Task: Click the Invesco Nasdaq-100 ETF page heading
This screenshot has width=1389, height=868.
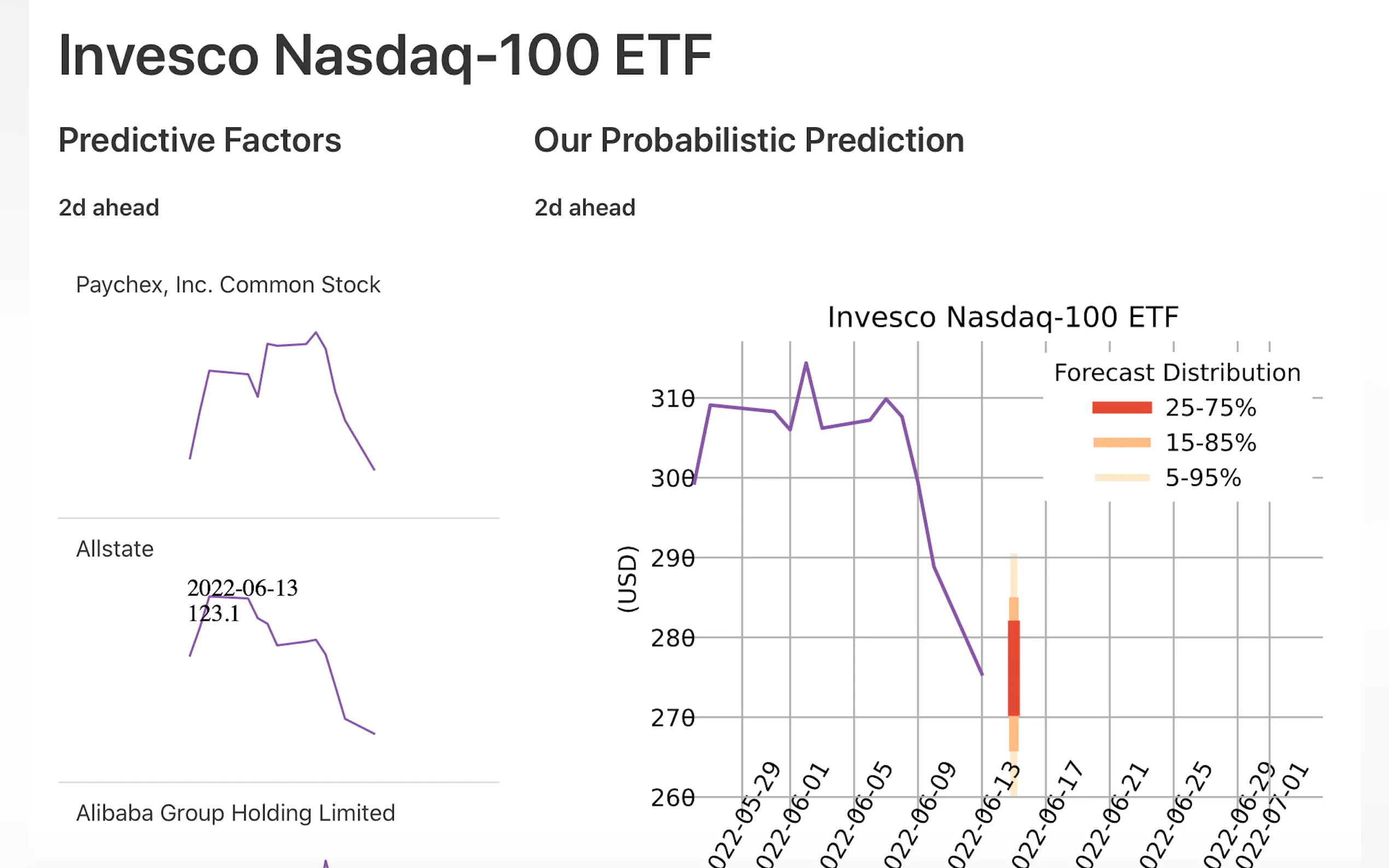Action: click(x=385, y=56)
